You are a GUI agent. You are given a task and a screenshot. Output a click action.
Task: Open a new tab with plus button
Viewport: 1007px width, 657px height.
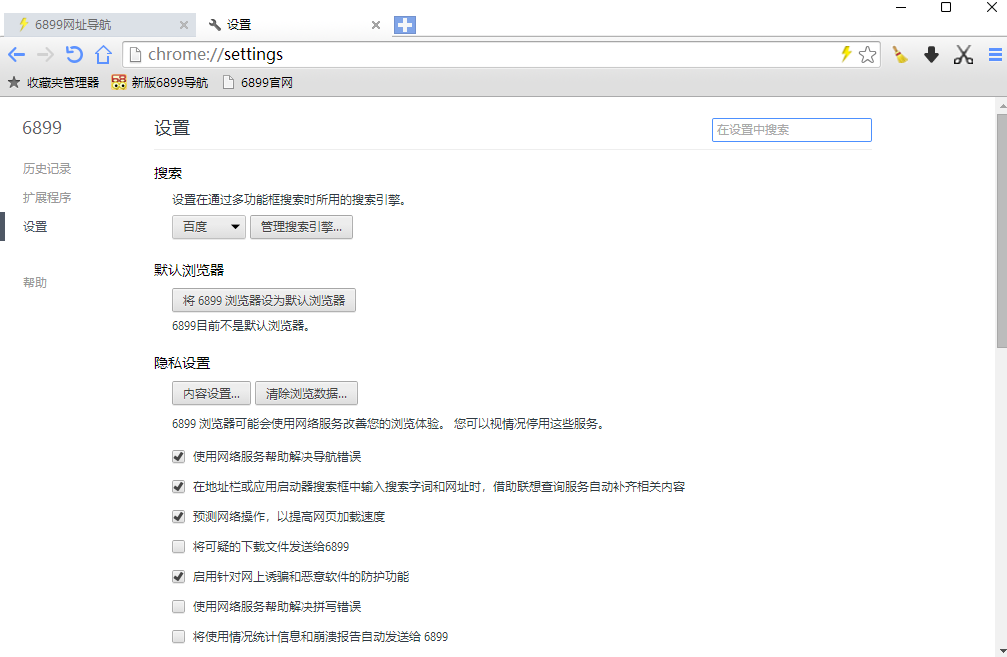[x=405, y=25]
